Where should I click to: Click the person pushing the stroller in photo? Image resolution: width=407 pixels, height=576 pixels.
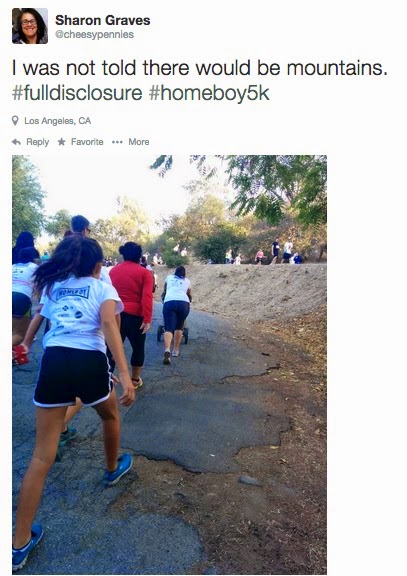click(x=176, y=314)
